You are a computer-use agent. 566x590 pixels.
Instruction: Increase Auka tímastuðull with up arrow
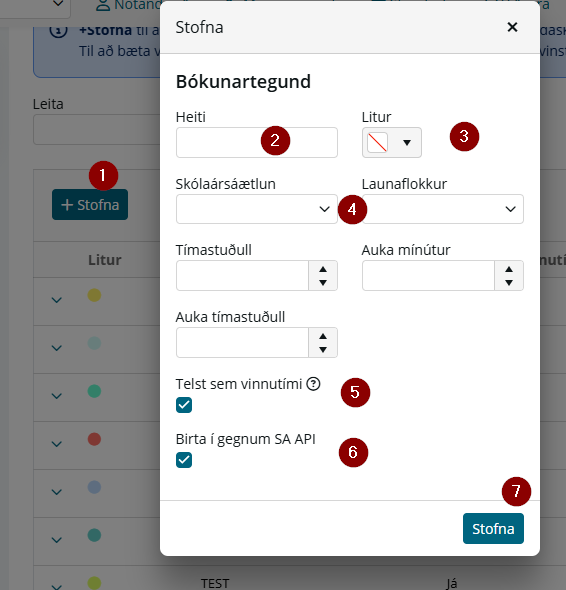click(323, 336)
